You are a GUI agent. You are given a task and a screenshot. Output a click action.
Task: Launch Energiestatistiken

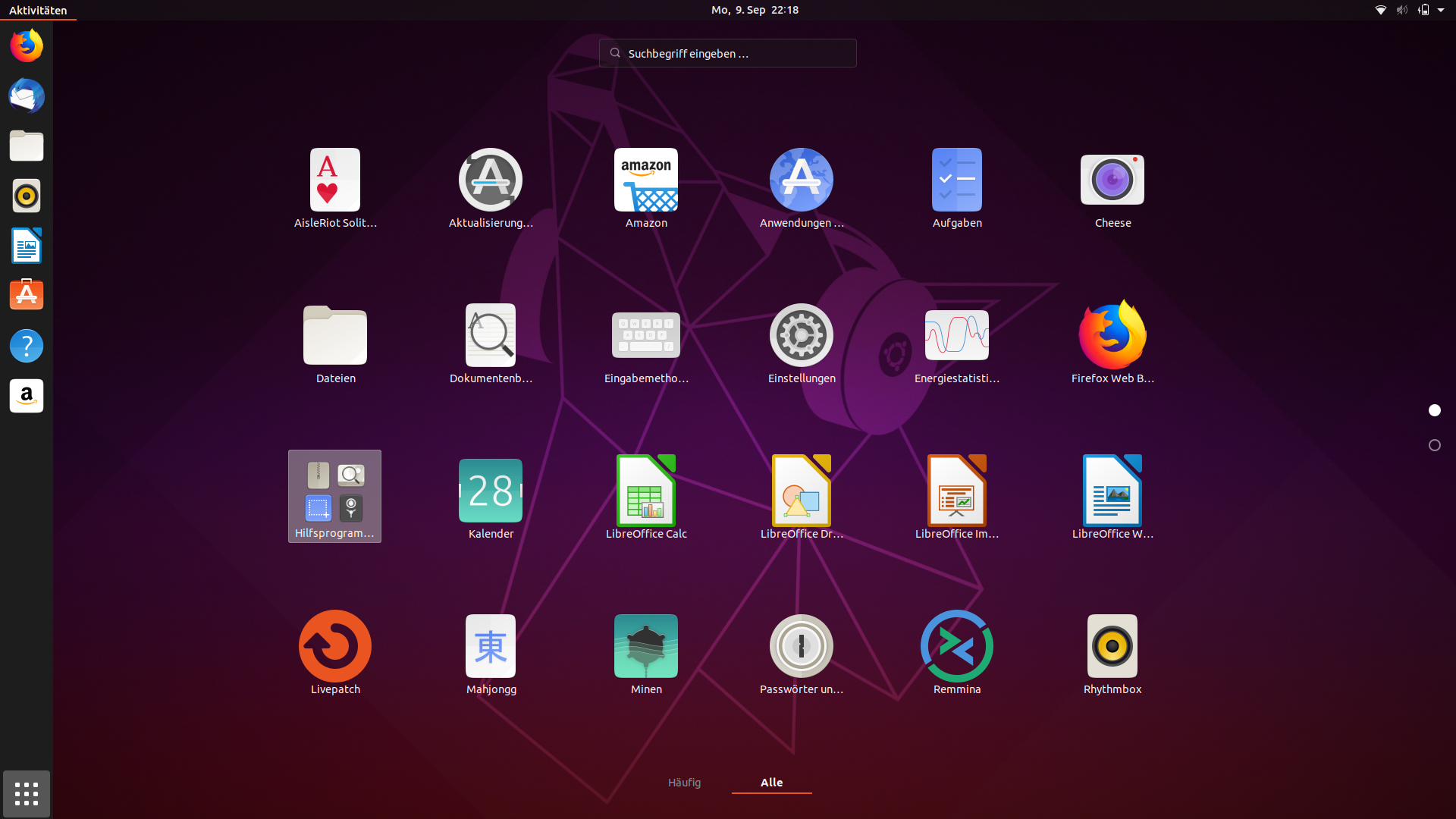pyautogui.click(x=957, y=344)
